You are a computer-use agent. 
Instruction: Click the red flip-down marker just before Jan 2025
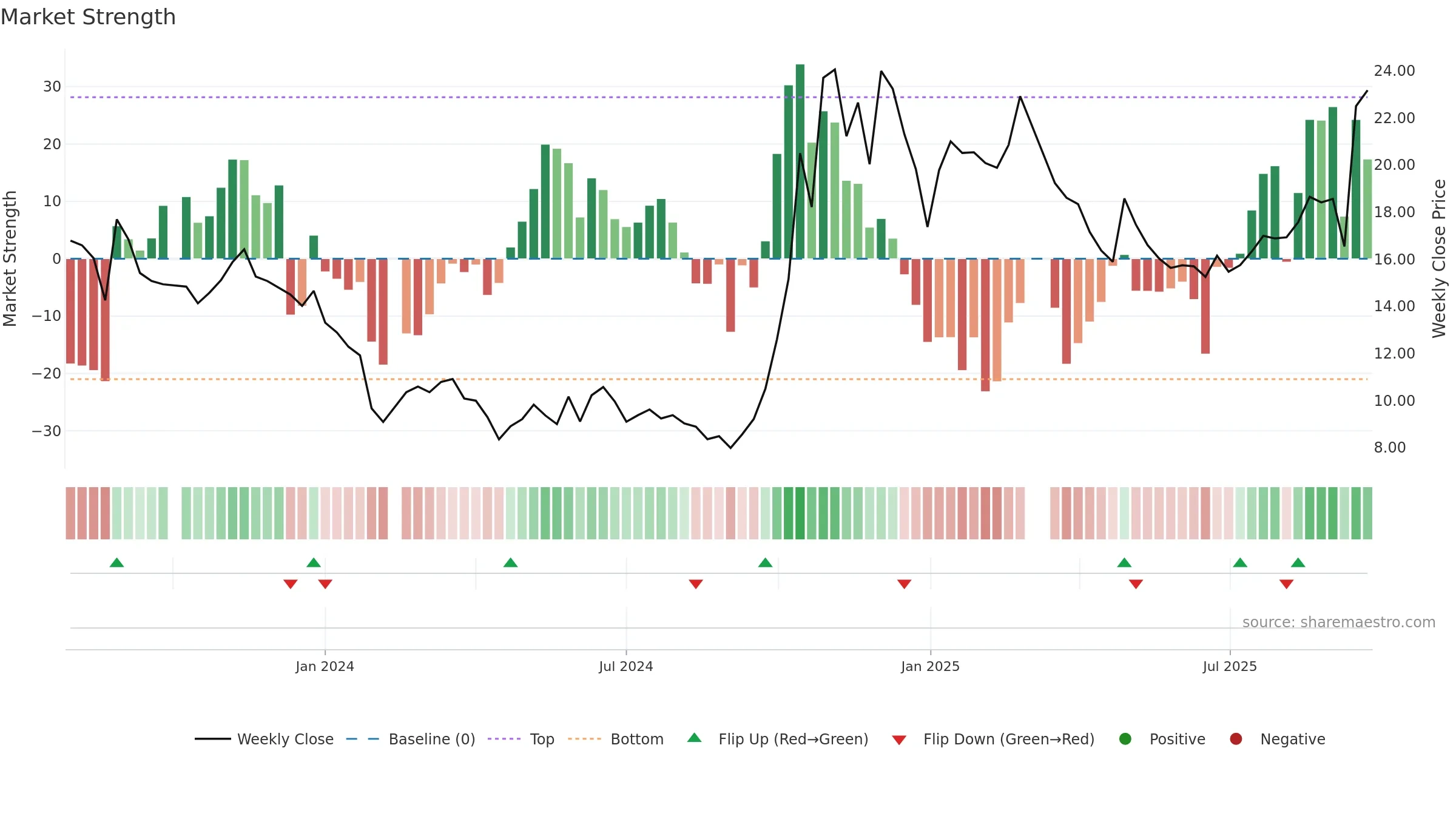[x=905, y=584]
